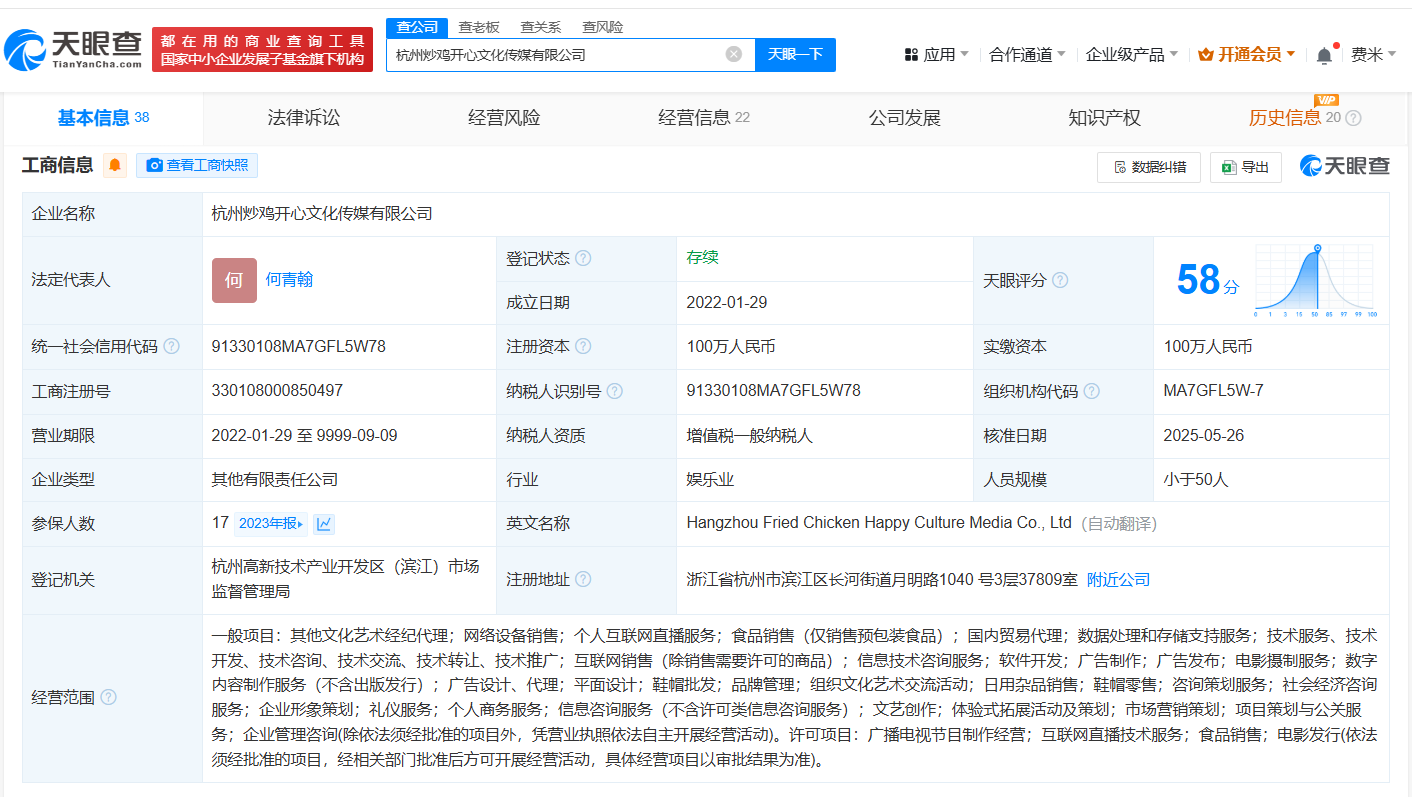Click the business term 2022-01-29 至 9999-09-09
Viewport: 1412px width, 797px height.
tap(304, 435)
